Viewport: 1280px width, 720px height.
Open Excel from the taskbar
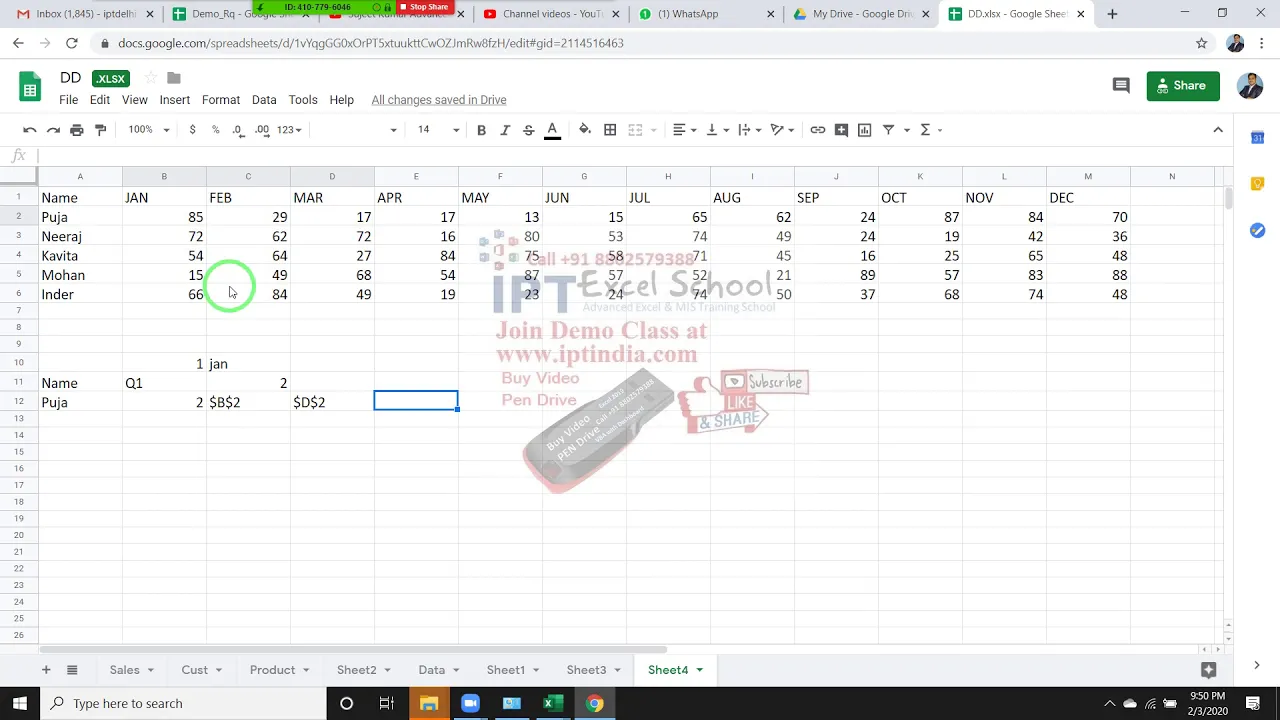(x=552, y=703)
